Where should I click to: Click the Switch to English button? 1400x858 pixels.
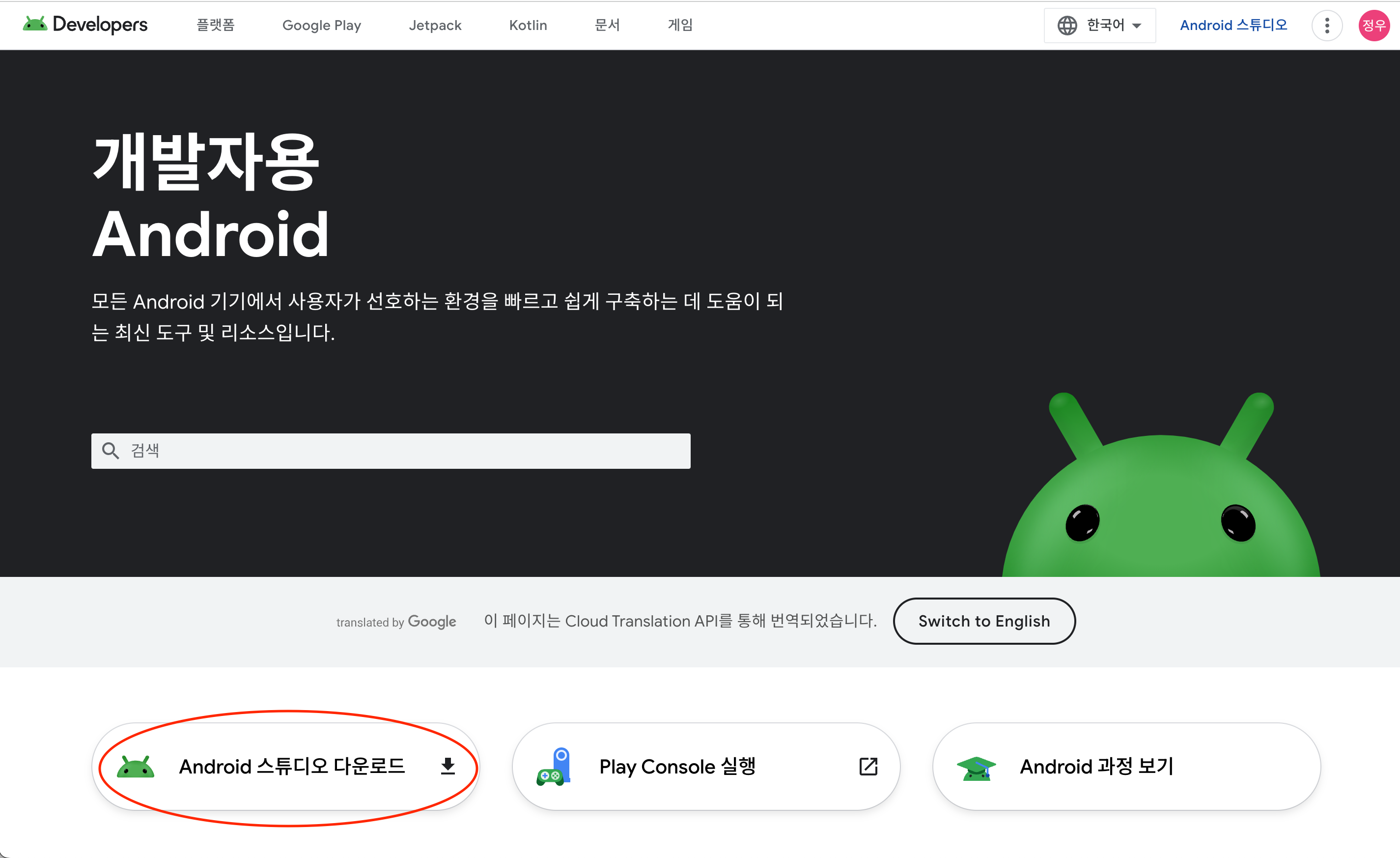point(984,621)
